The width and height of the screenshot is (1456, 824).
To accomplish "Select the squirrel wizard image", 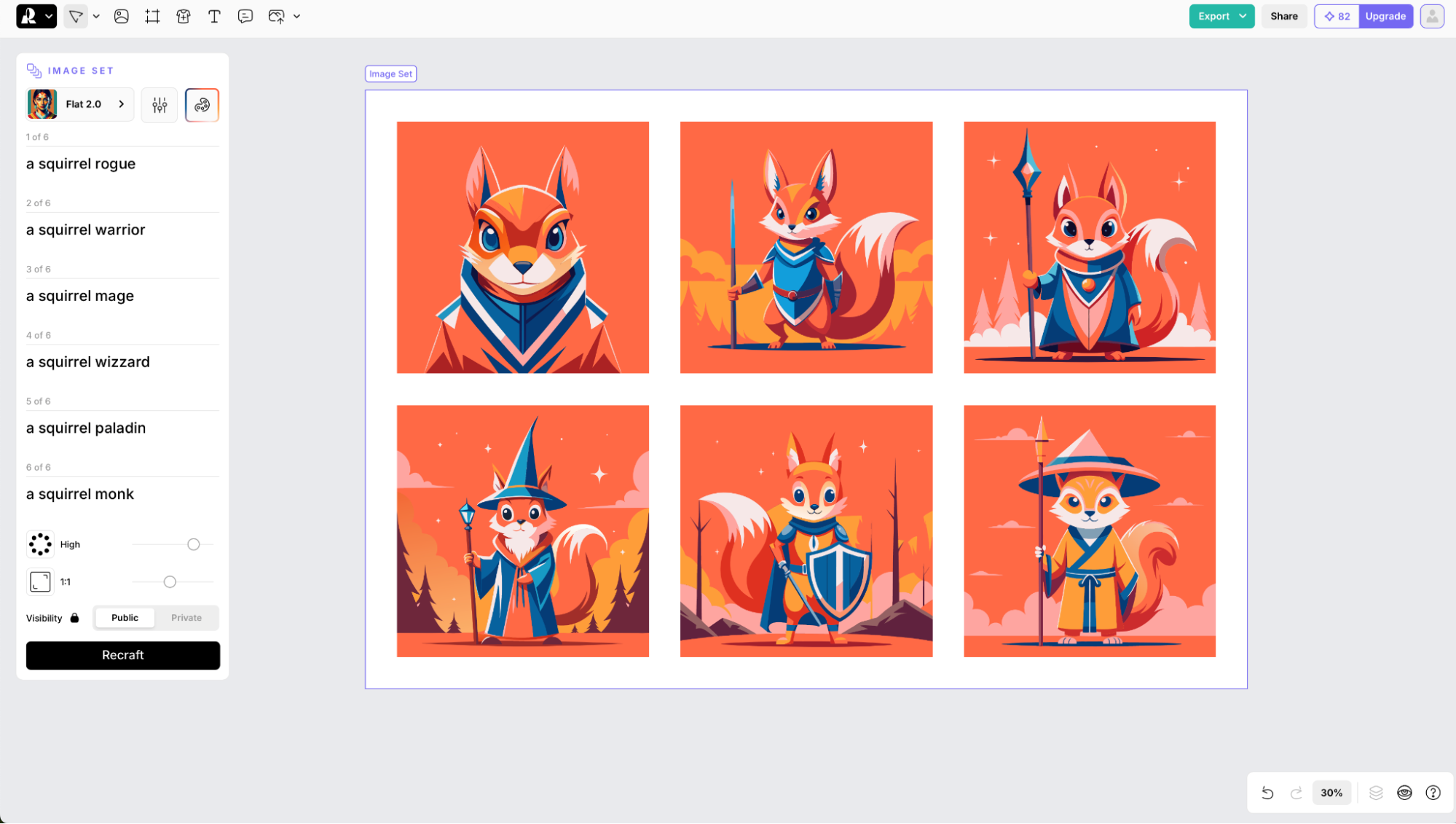I will click(x=522, y=530).
